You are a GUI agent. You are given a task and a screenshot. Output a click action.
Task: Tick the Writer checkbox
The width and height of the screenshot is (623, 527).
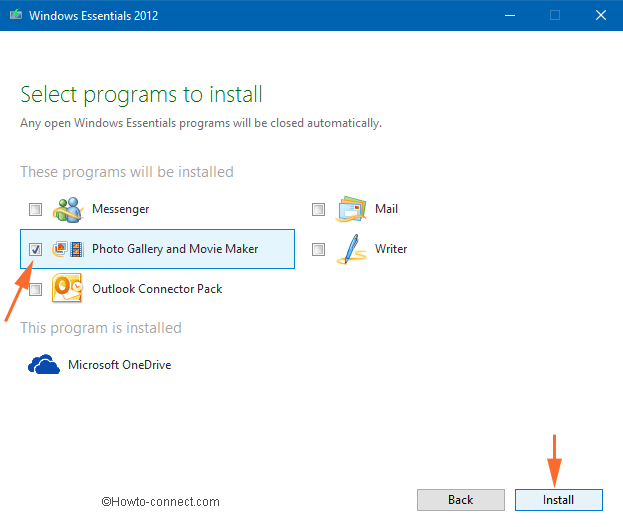tap(318, 249)
